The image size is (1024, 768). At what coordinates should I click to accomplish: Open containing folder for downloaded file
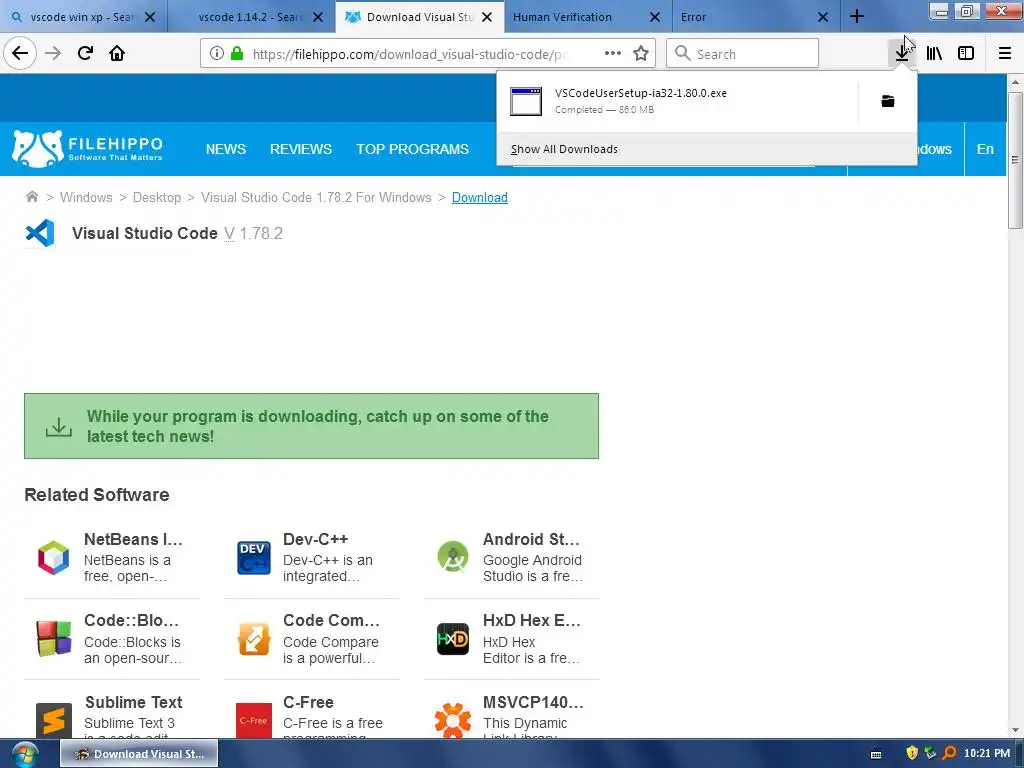click(888, 101)
